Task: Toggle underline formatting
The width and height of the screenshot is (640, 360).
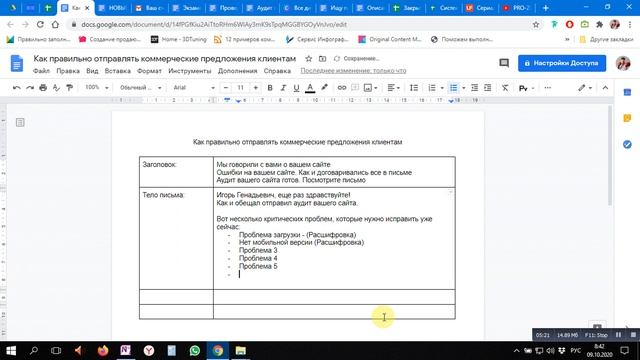Action: [x=296, y=88]
